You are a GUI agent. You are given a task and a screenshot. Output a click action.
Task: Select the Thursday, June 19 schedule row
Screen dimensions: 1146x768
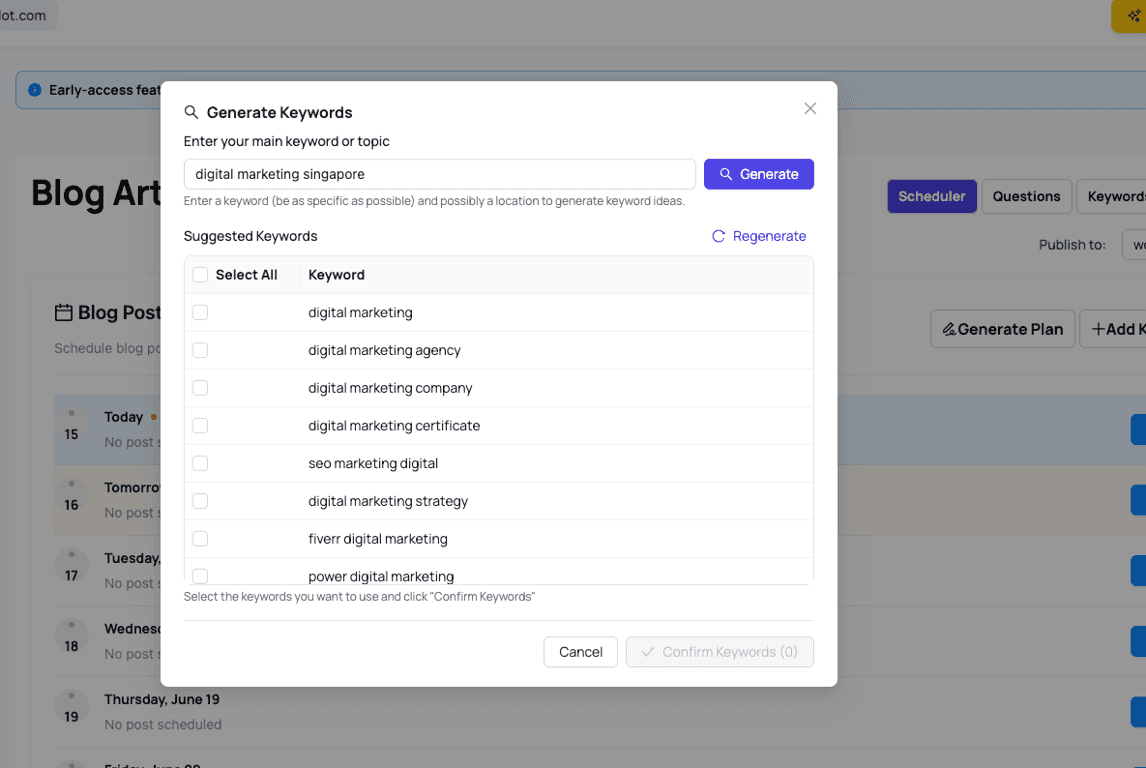coord(599,712)
